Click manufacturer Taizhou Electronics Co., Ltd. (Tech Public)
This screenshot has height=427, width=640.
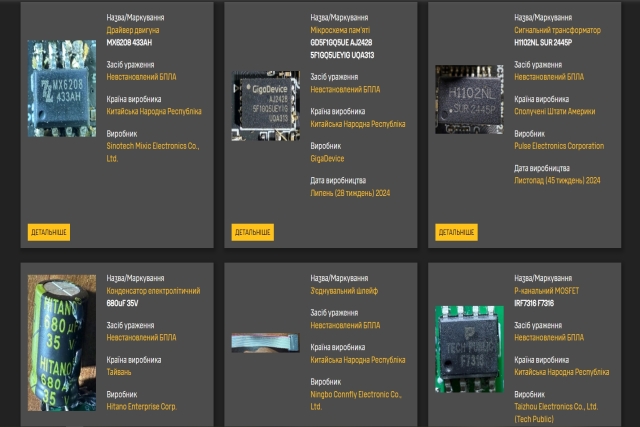tap(556, 413)
